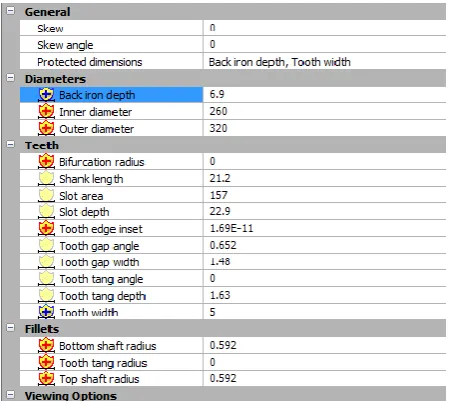Edit the Skew angle value field
Screen dimensions: 455x408
pyautogui.click(x=324, y=44)
